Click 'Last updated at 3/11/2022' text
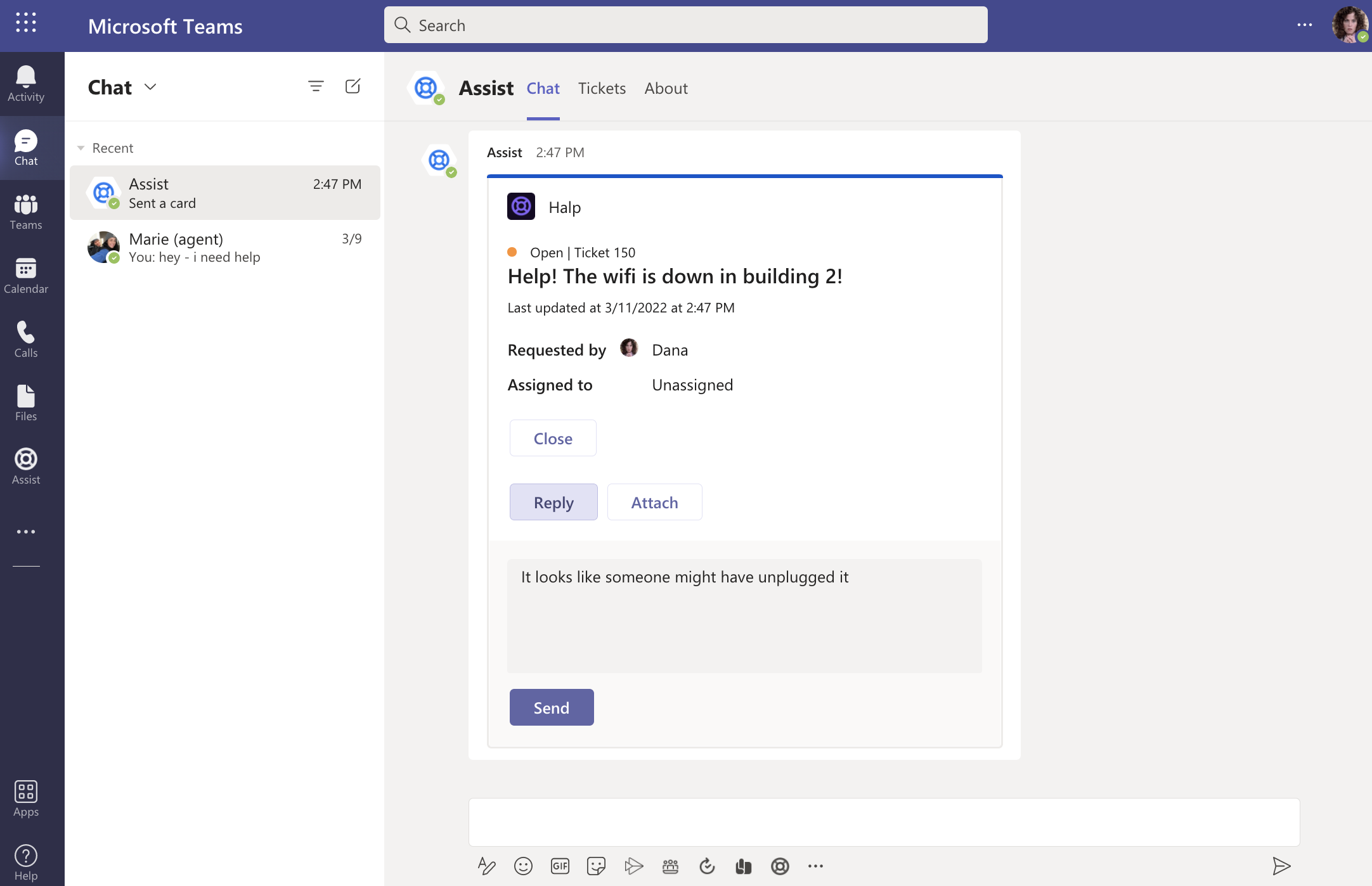 [621, 308]
